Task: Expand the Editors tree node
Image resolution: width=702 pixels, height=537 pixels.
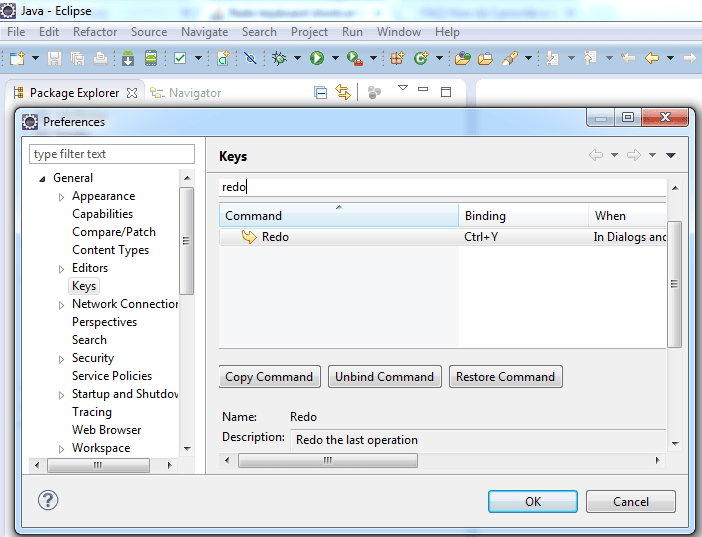Action: click(61, 269)
